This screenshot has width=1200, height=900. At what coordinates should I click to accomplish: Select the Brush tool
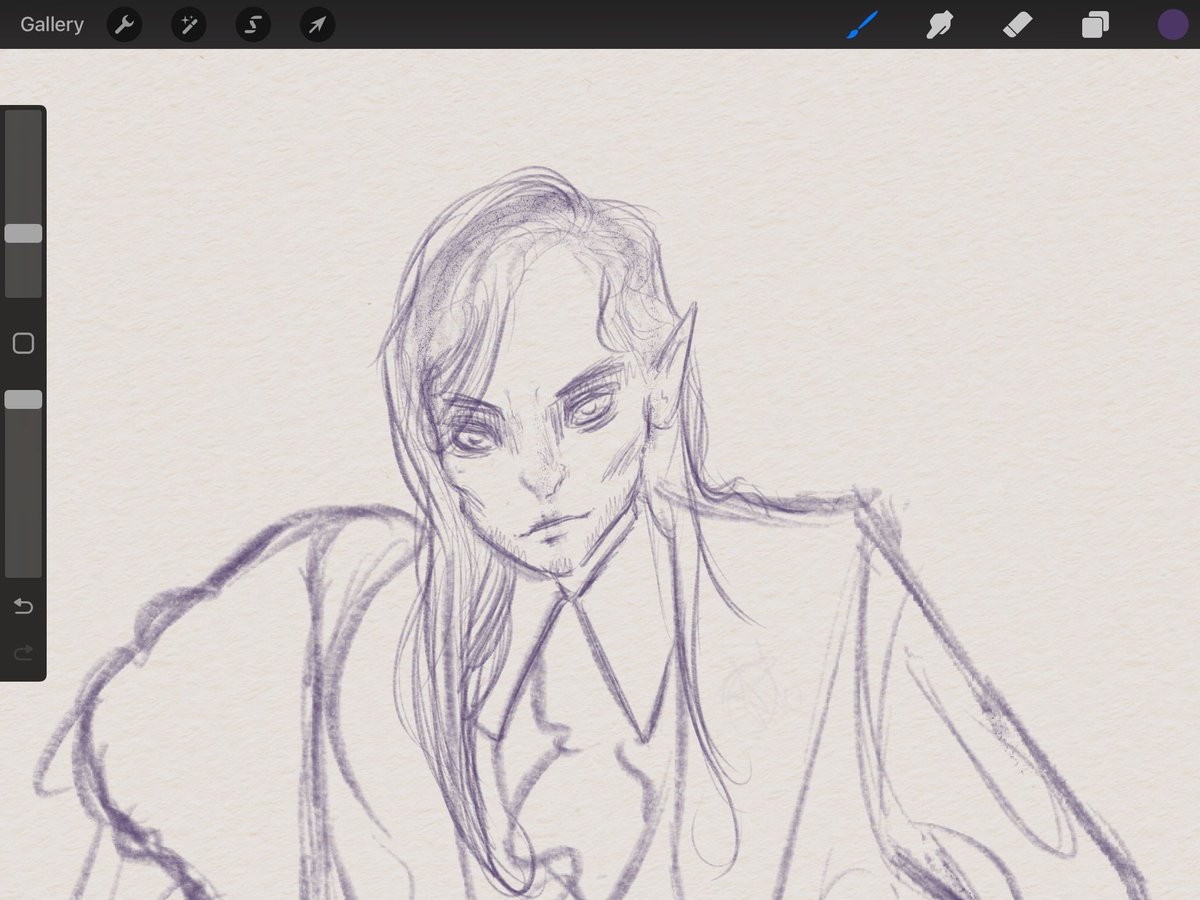coord(862,25)
